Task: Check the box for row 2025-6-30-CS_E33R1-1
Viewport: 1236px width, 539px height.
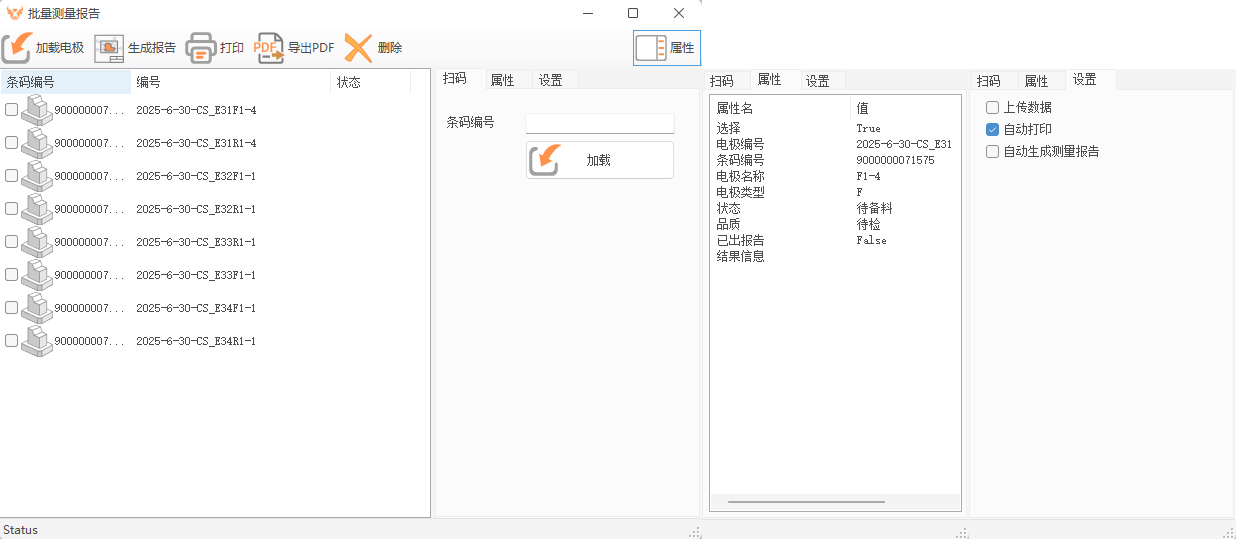Action: [x=11, y=242]
